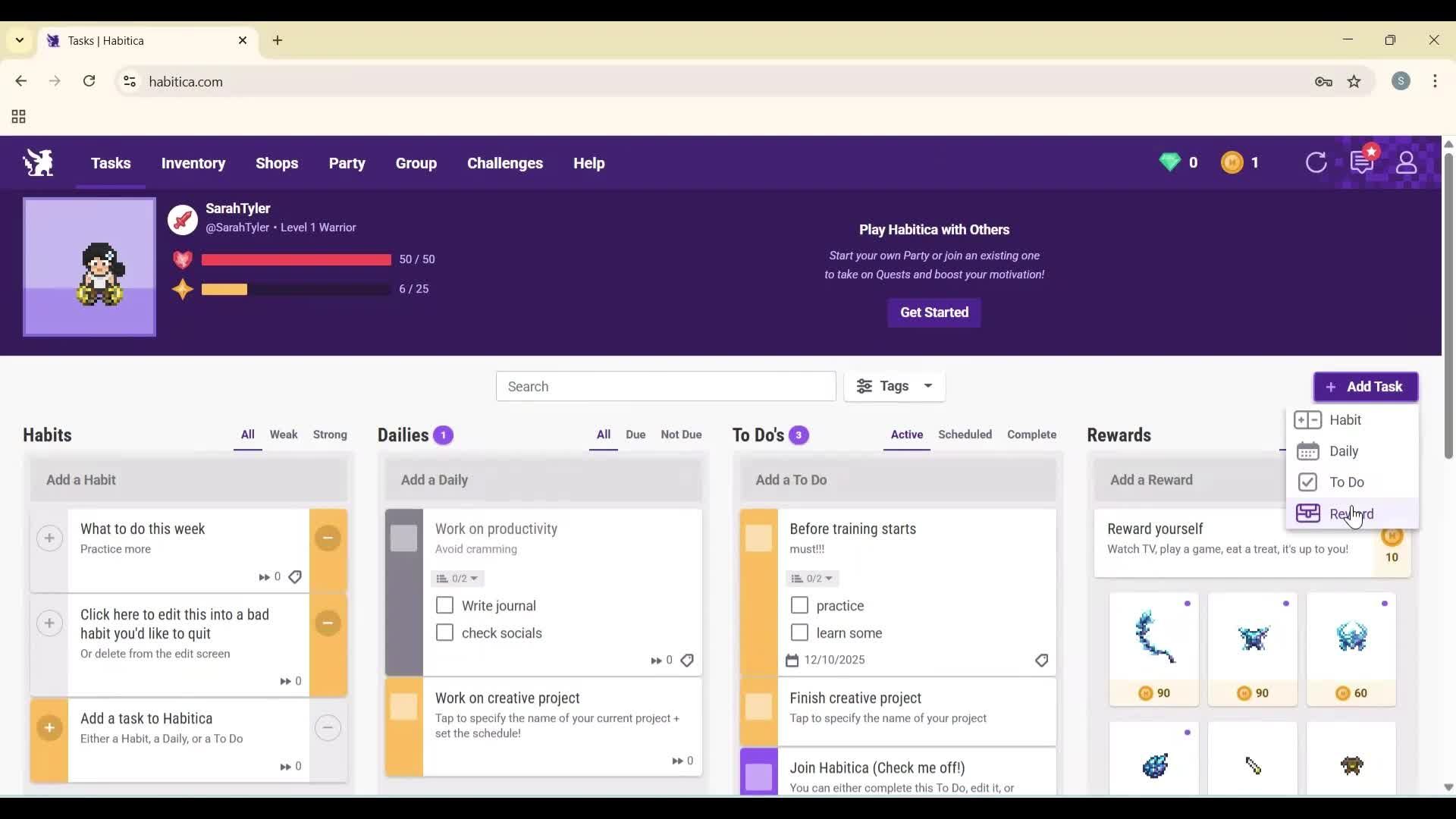The image size is (1456, 819).
Task: Open notifications via the message icon
Action: tap(1362, 162)
